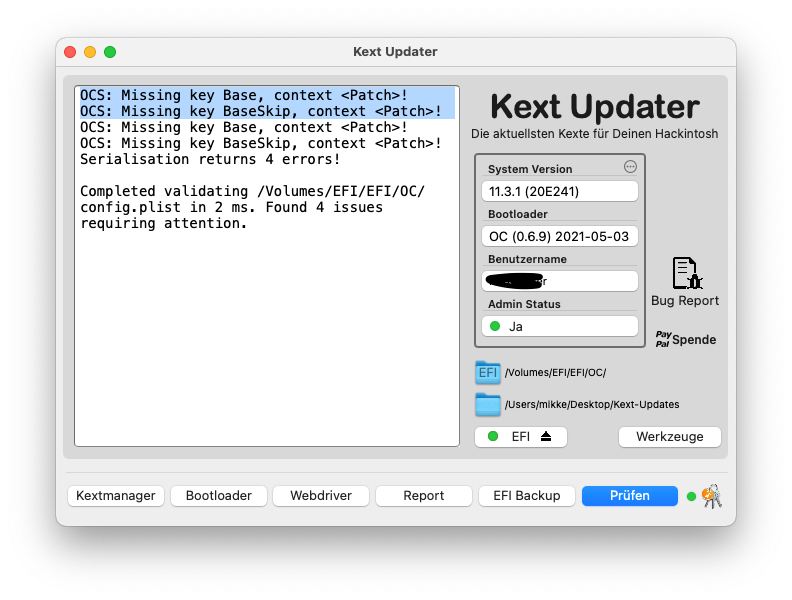The image size is (792, 600).
Task: Click the EFI folder icon
Action: [487, 373]
